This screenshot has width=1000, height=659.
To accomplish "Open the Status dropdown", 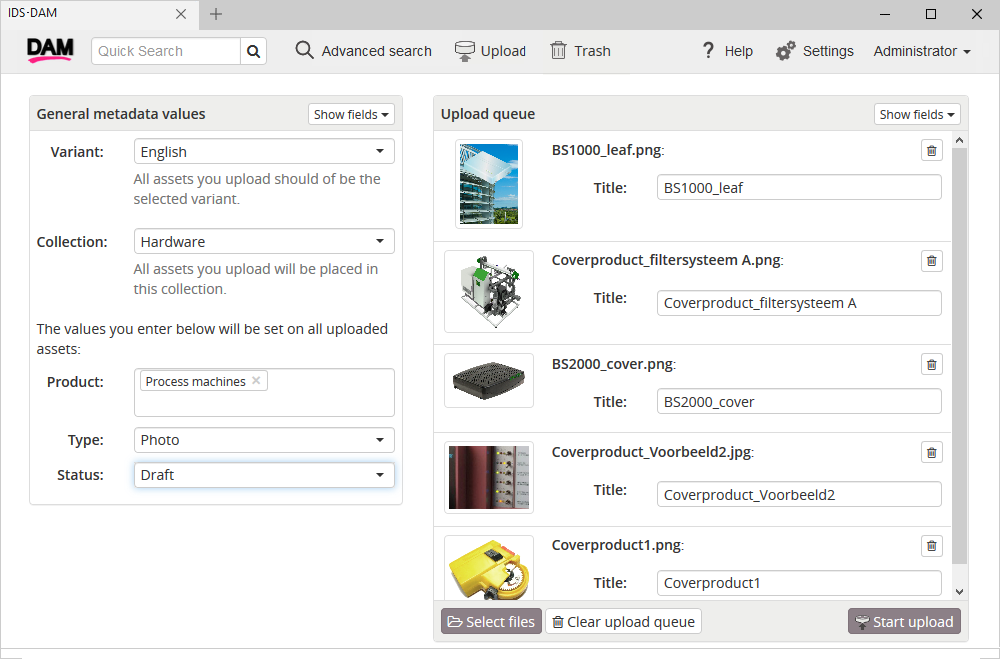I will pos(264,475).
